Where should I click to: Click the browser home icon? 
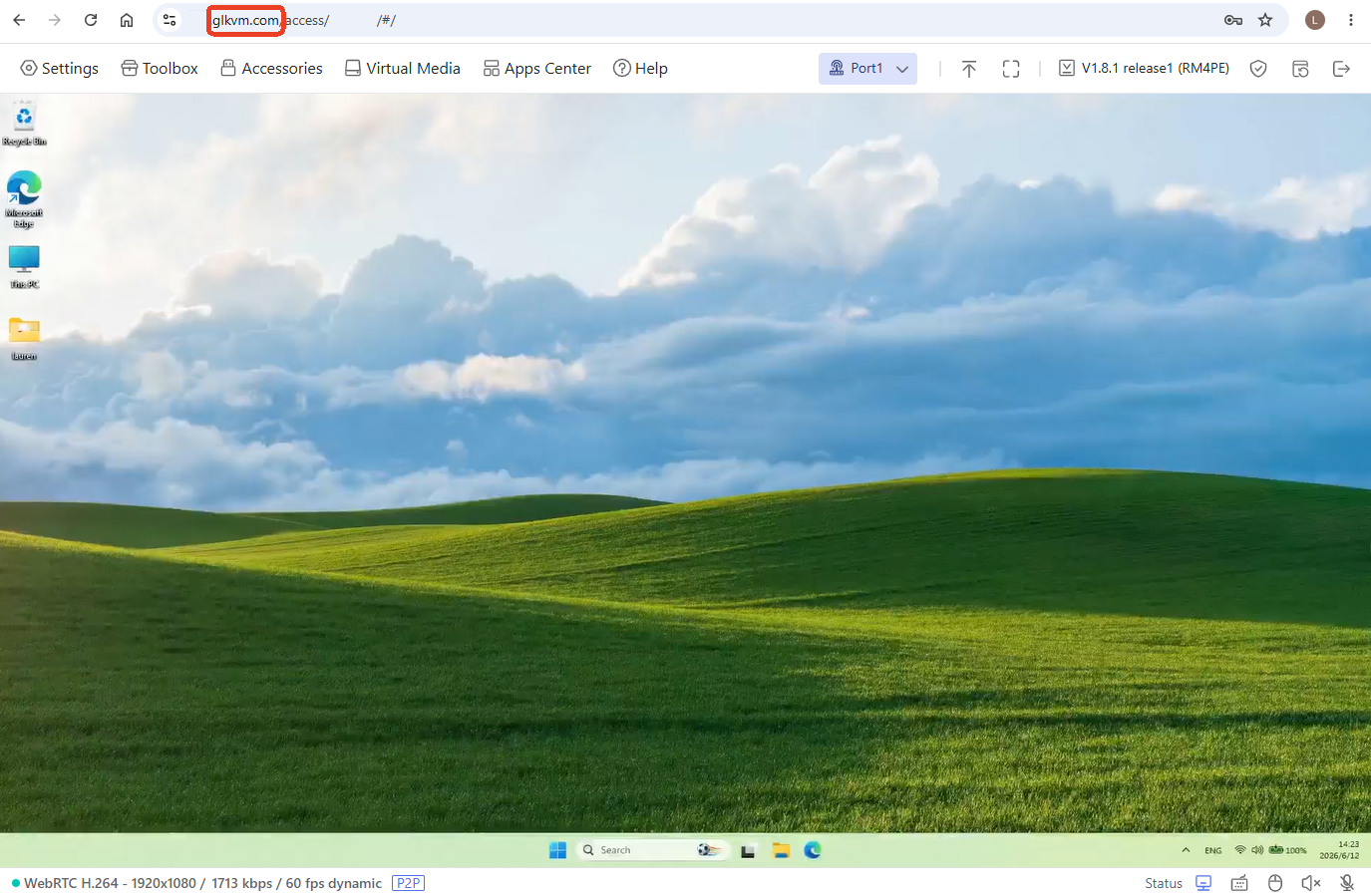[x=127, y=20]
